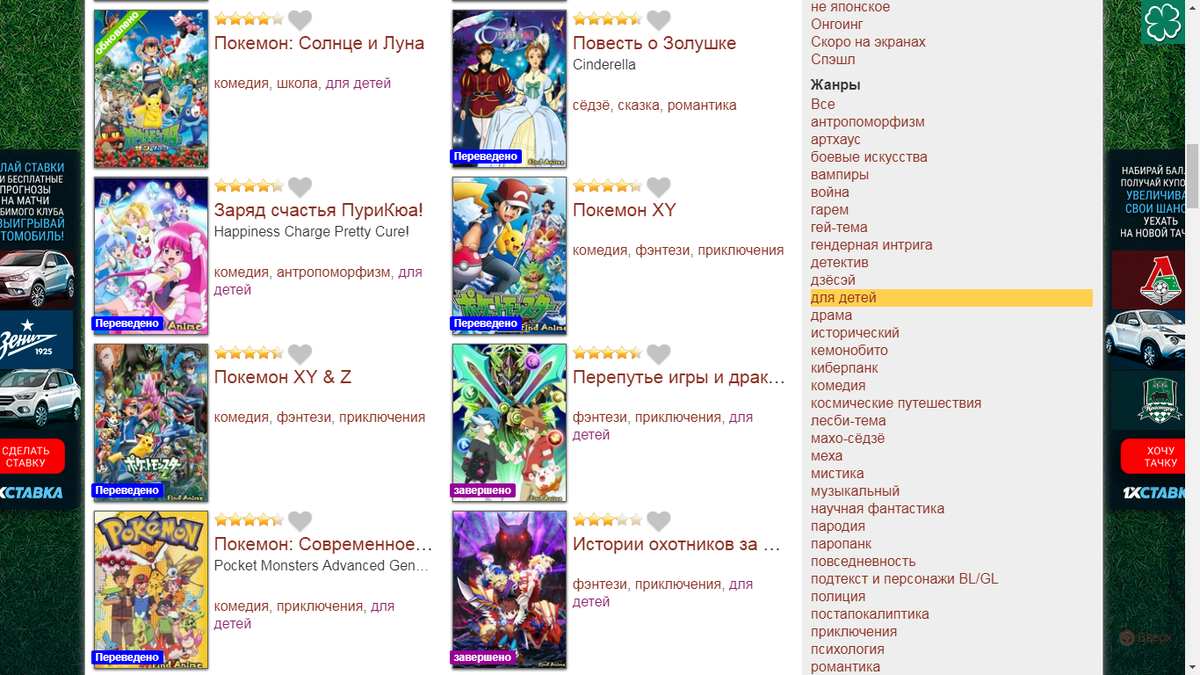
Task: Click heart next to Покемон: Современное…
Action: tap(300, 521)
